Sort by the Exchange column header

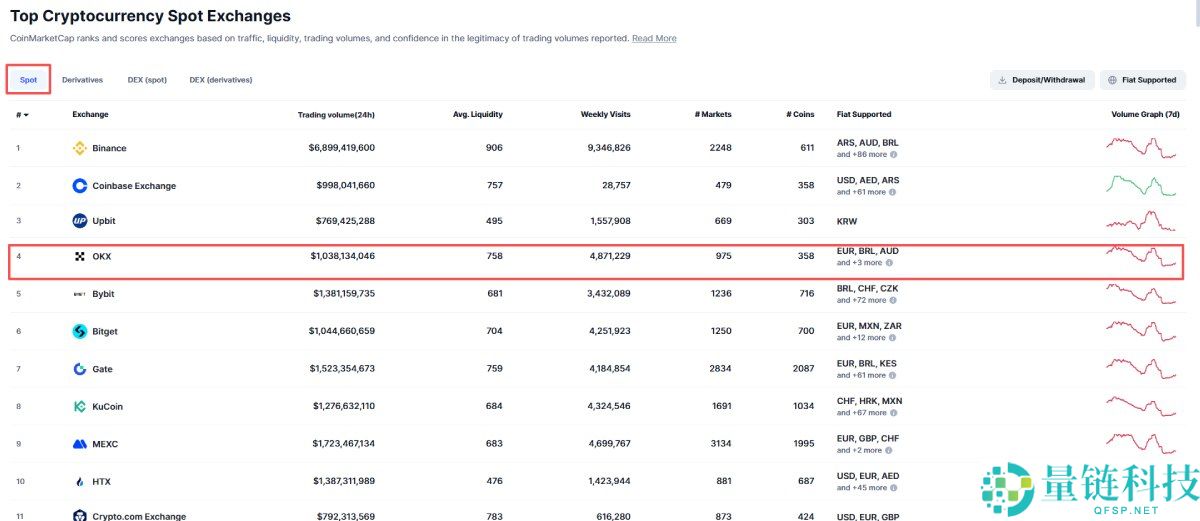pyautogui.click(x=90, y=114)
